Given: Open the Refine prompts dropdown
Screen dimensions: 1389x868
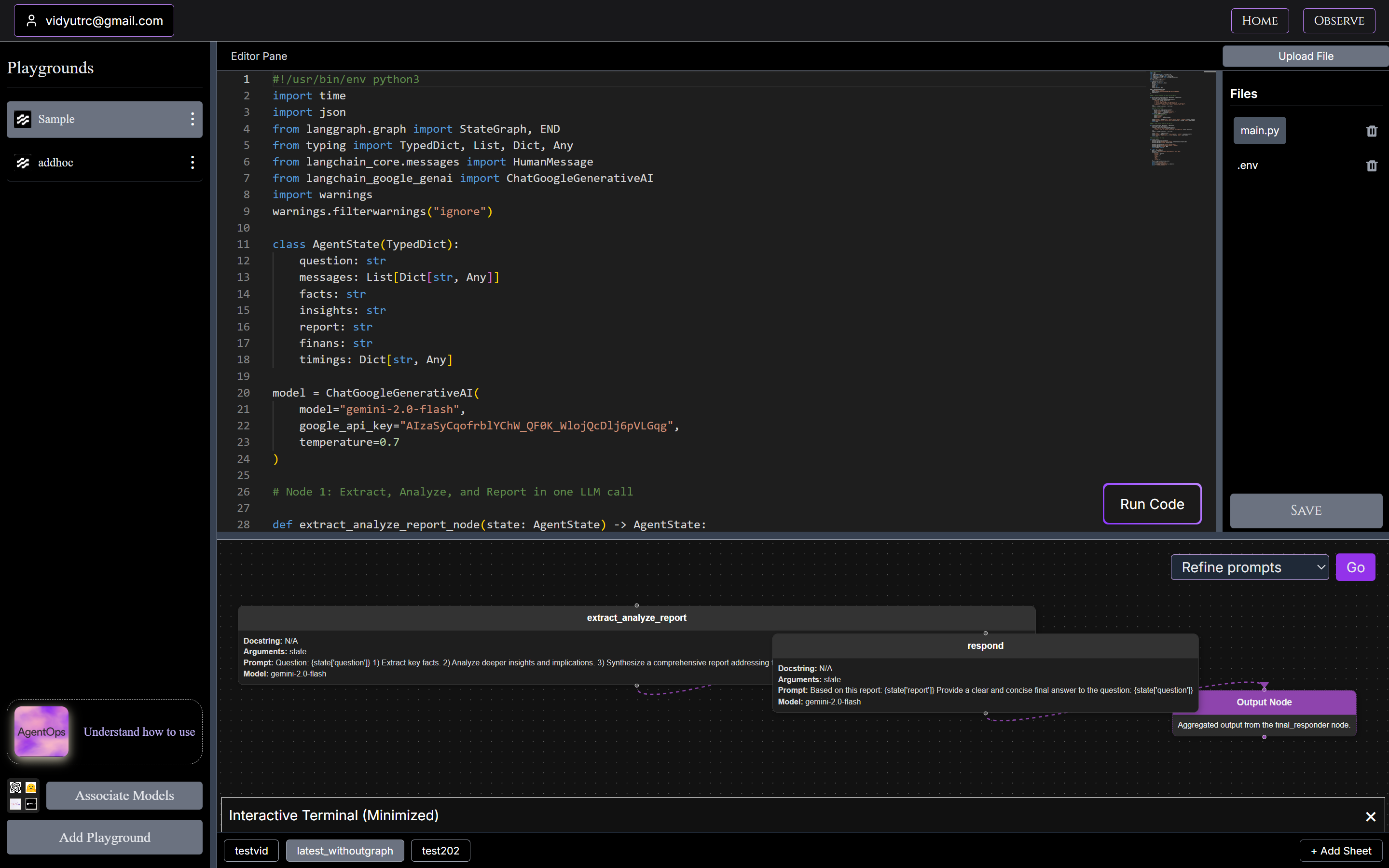Looking at the screenshot, I should (1249, 567).
